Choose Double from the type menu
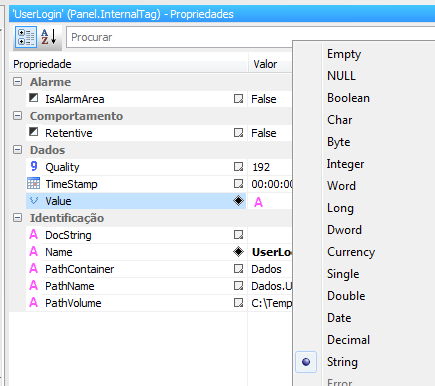The image size is (435, 386). 346,296
